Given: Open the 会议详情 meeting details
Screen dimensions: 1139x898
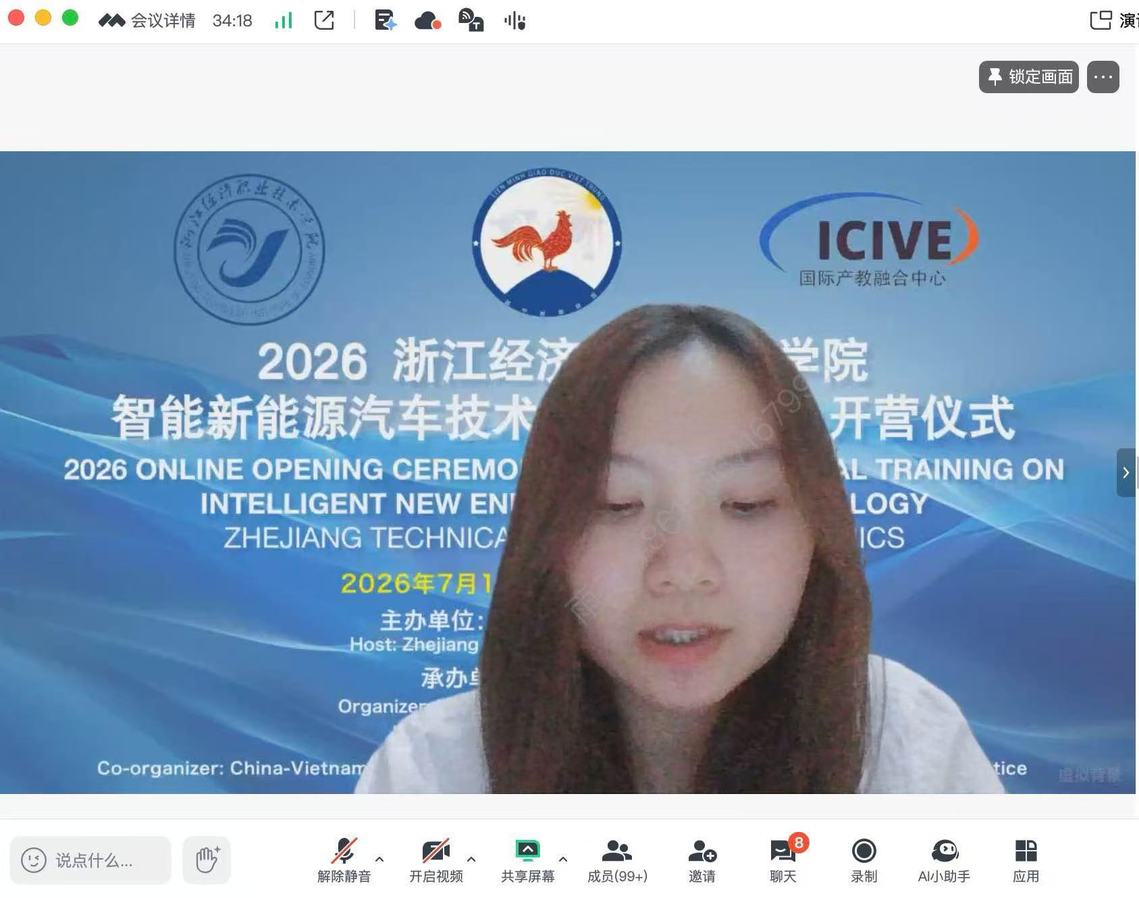Looking at the screenshot, I should coord(147,20).
